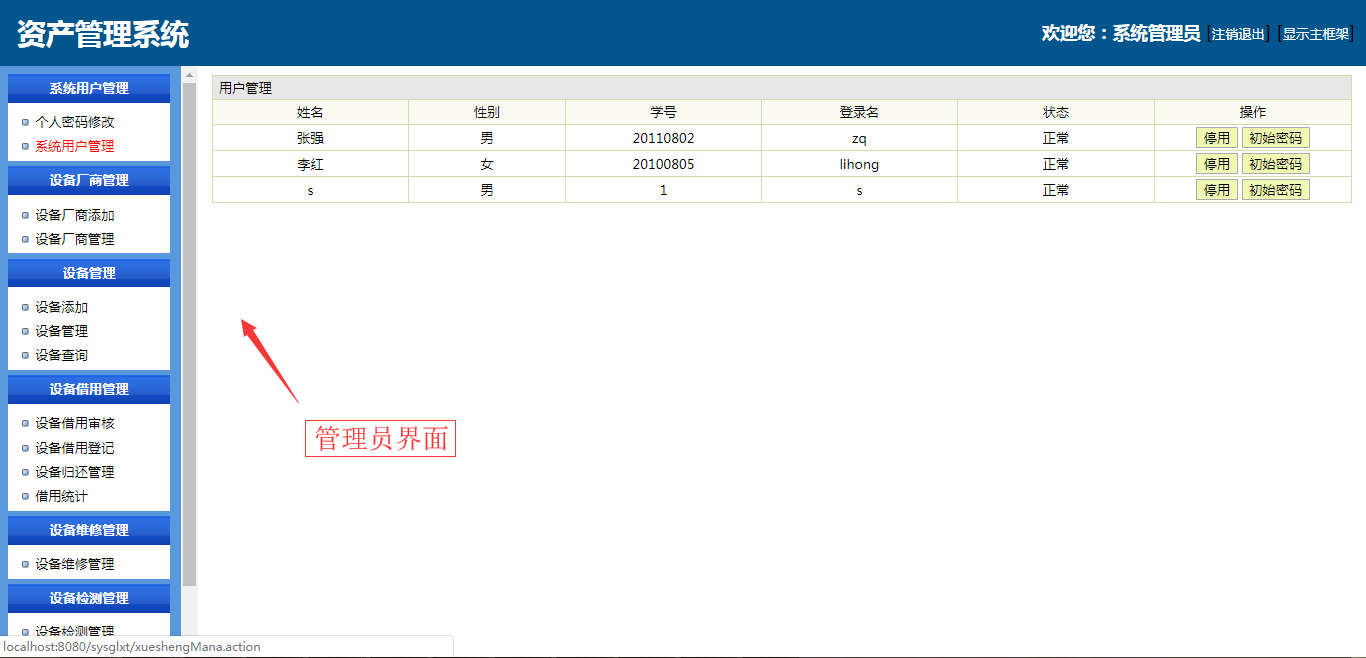Click 停用 button for 李红

[x=1217, y=164]
